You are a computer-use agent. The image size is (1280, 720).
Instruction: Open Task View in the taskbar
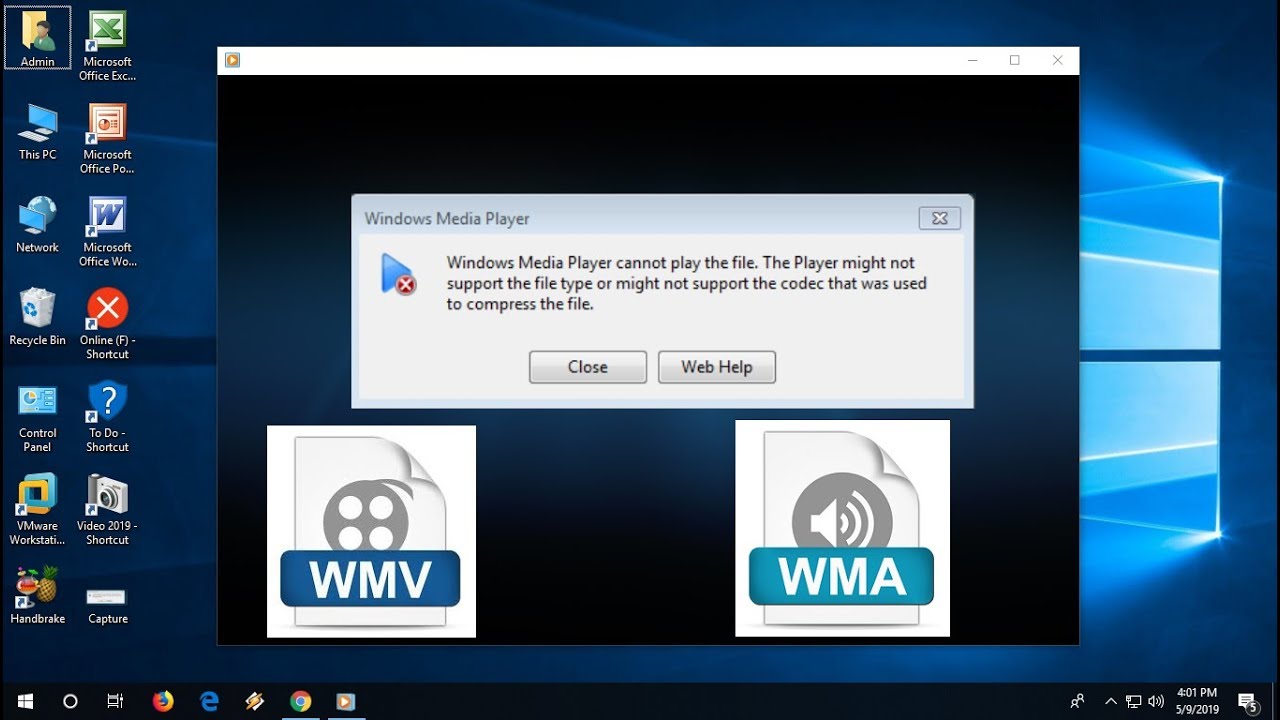(x=115, y=701)
